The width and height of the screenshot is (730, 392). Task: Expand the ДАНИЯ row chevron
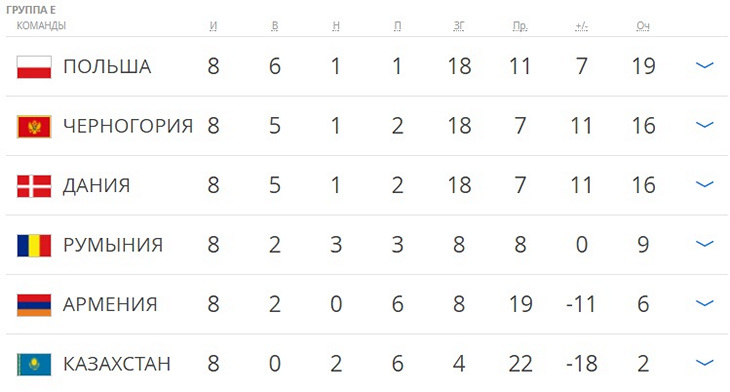click(704, 184)
